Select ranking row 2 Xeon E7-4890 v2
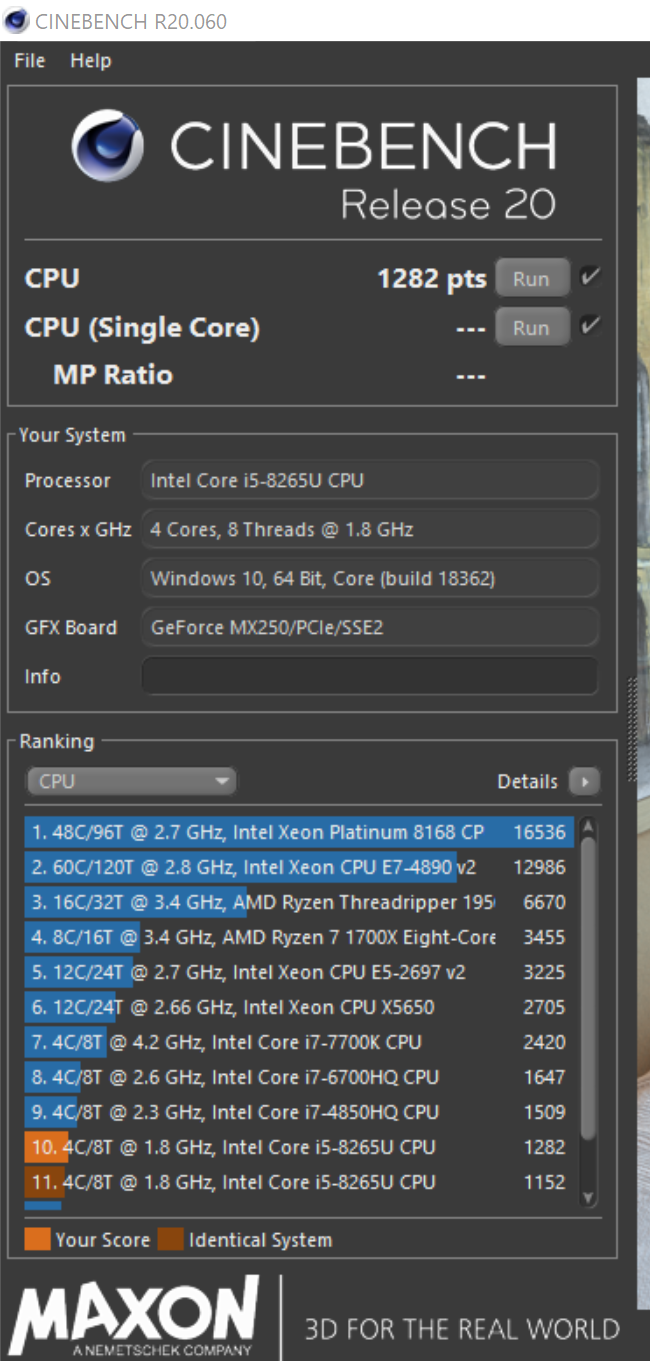The width and height of the screenshot is (650, 1361). [x=300, y=867]
